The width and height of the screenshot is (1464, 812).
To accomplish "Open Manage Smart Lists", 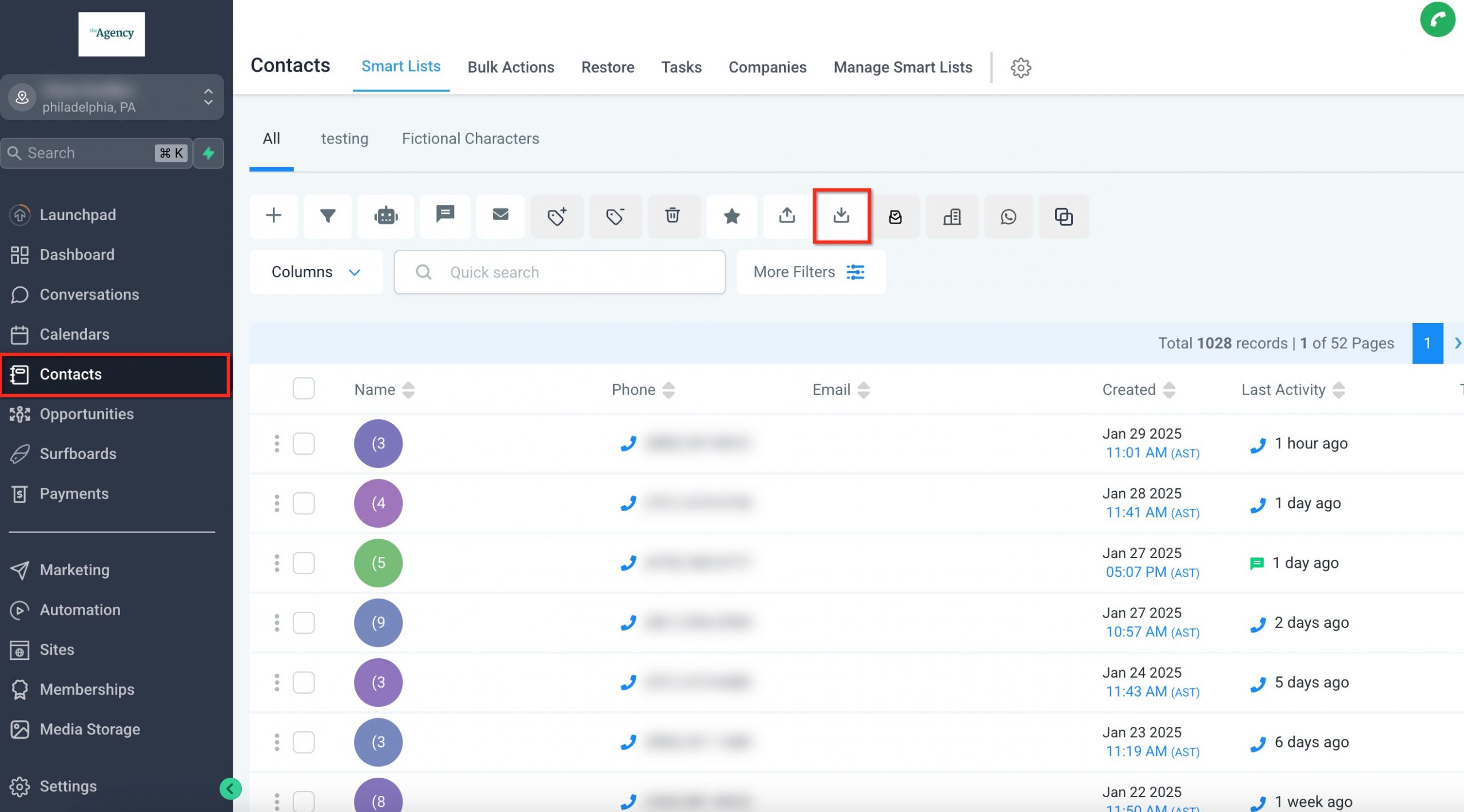I will pos(902,67).
